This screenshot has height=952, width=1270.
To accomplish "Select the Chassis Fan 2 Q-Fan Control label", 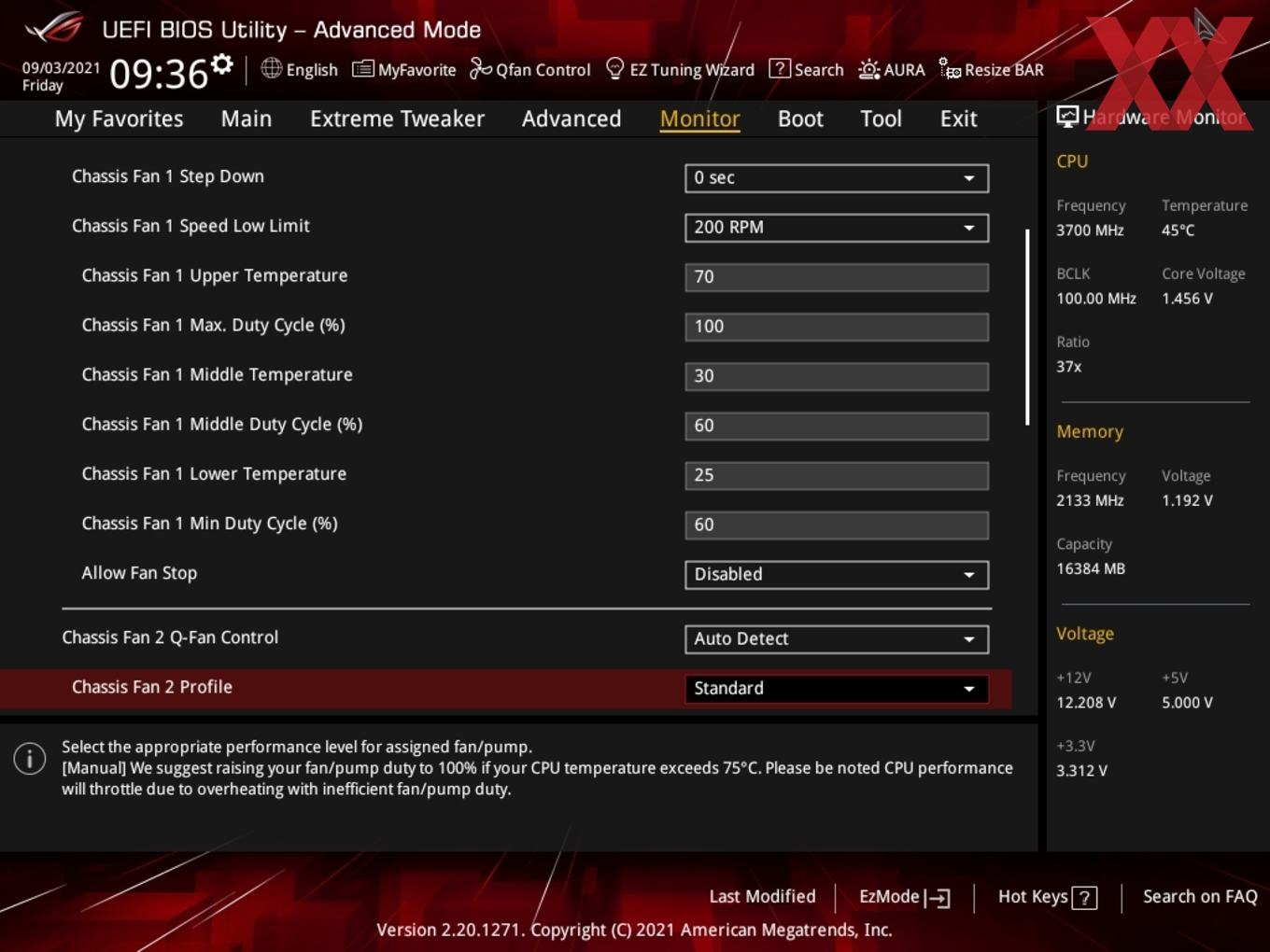I will pos(170,637).
